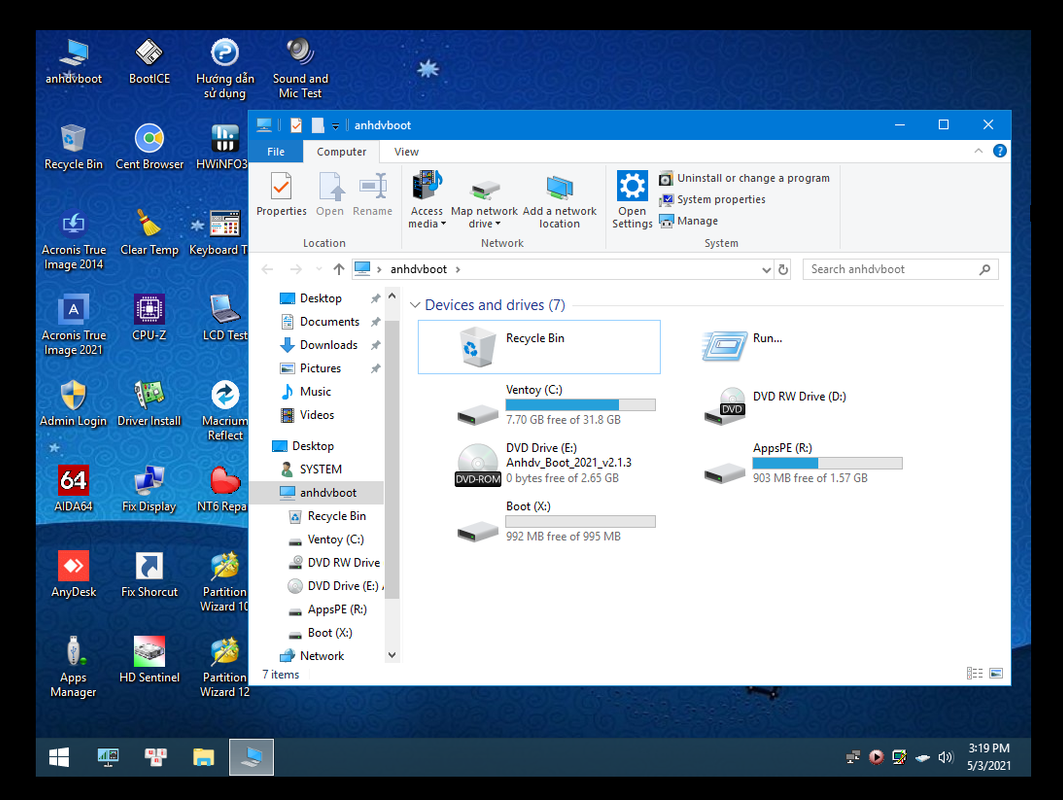Click the volume speaker tray icon
This screenshot has width=1063, height=800.
[x=945, y=757]
